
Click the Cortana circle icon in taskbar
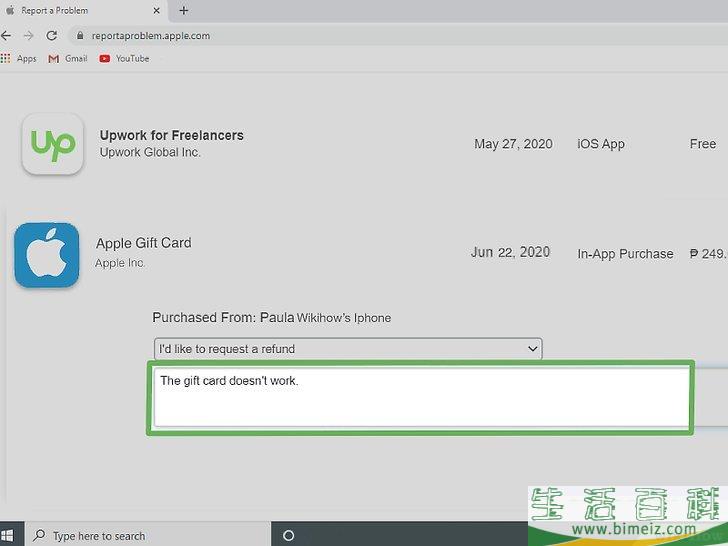click(288, 535)
